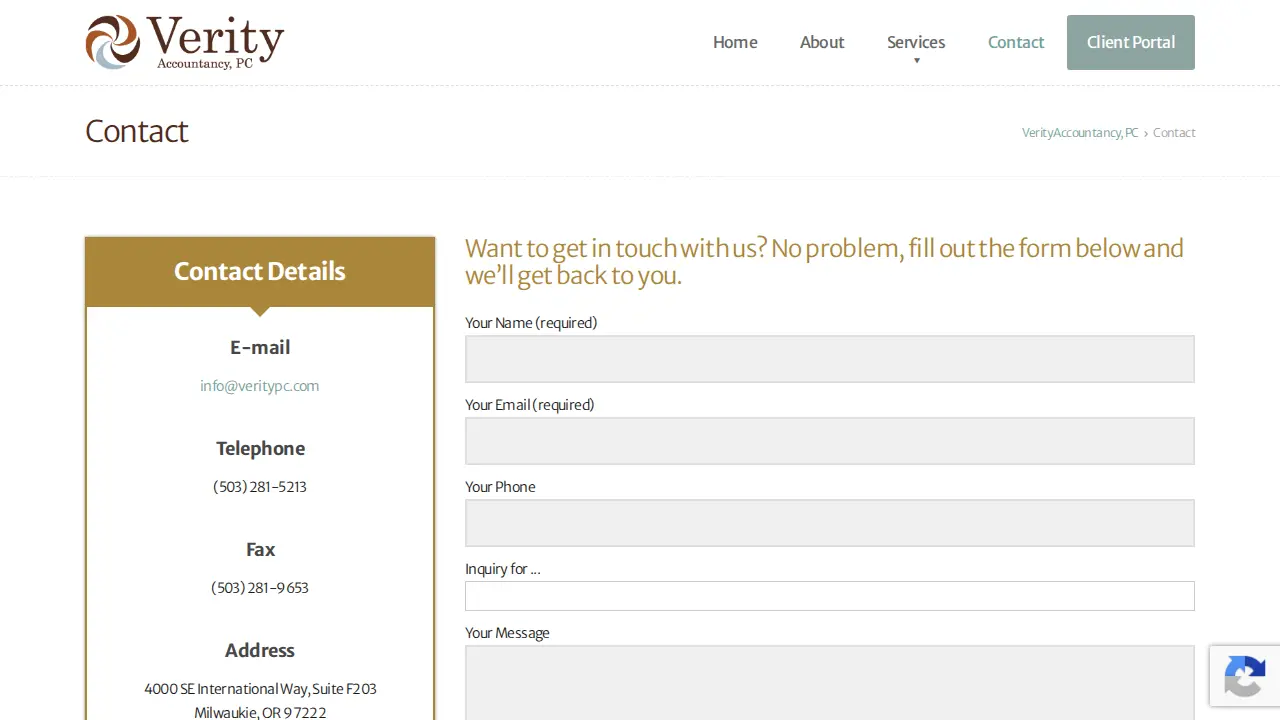
Task: Click the Milwaukie, OR 97222 address line
Action: click(260, 713)
